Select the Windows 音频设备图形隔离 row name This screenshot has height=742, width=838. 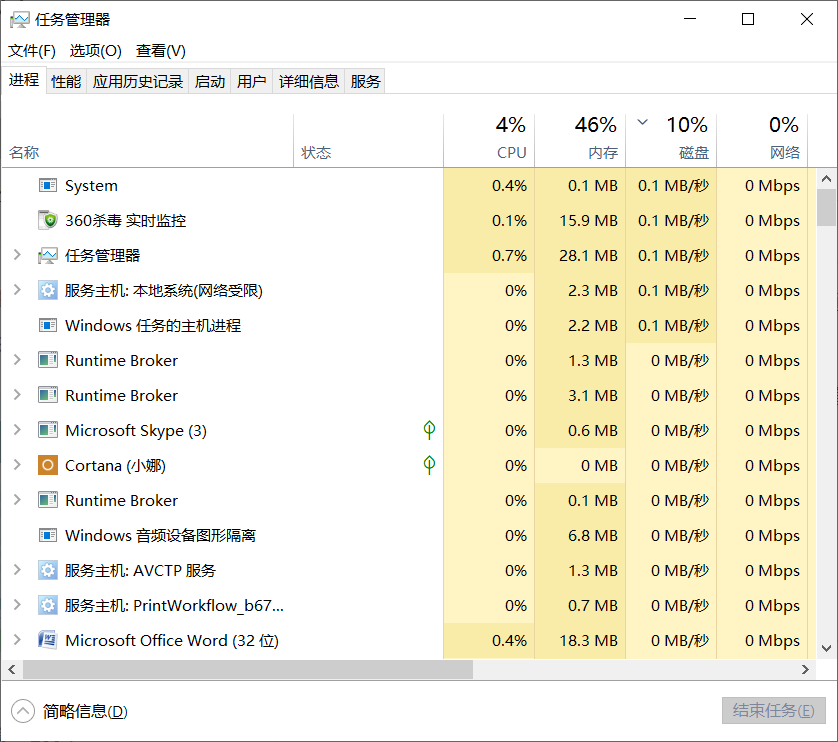[x=160, y=535]
